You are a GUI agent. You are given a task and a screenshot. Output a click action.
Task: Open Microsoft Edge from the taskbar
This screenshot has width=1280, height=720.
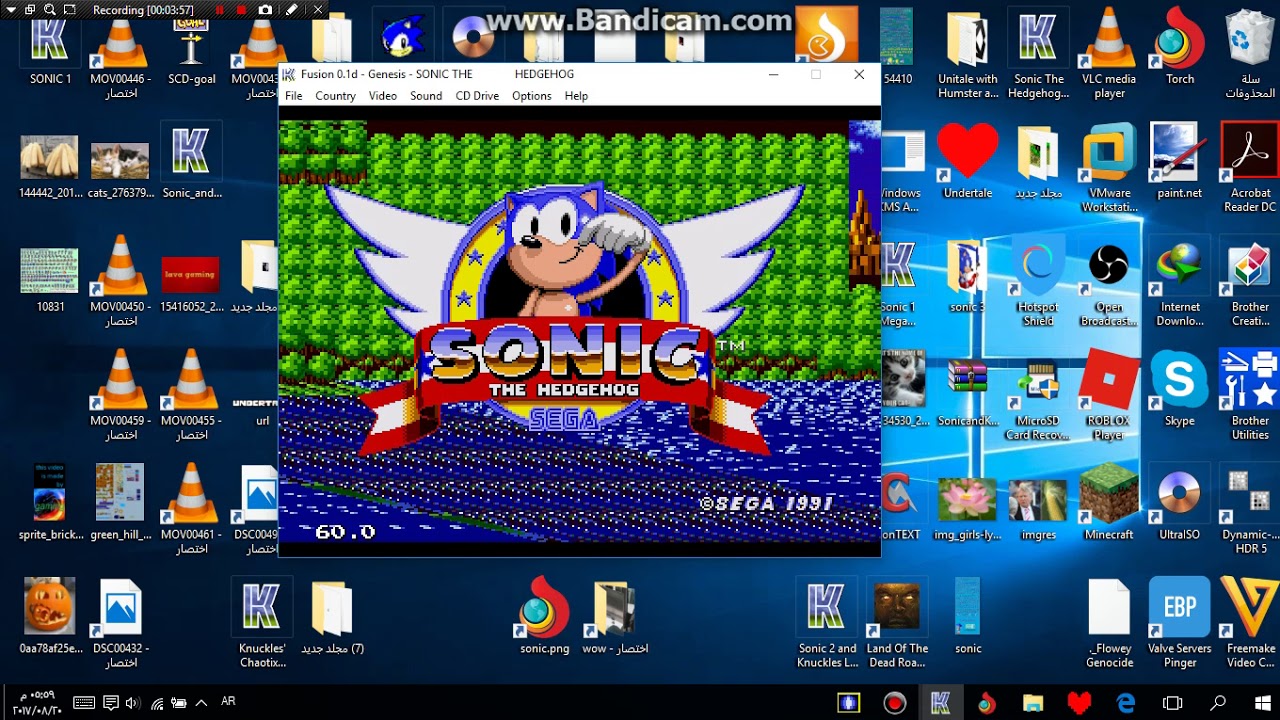pyautogui.click(x=1126, y=703)
